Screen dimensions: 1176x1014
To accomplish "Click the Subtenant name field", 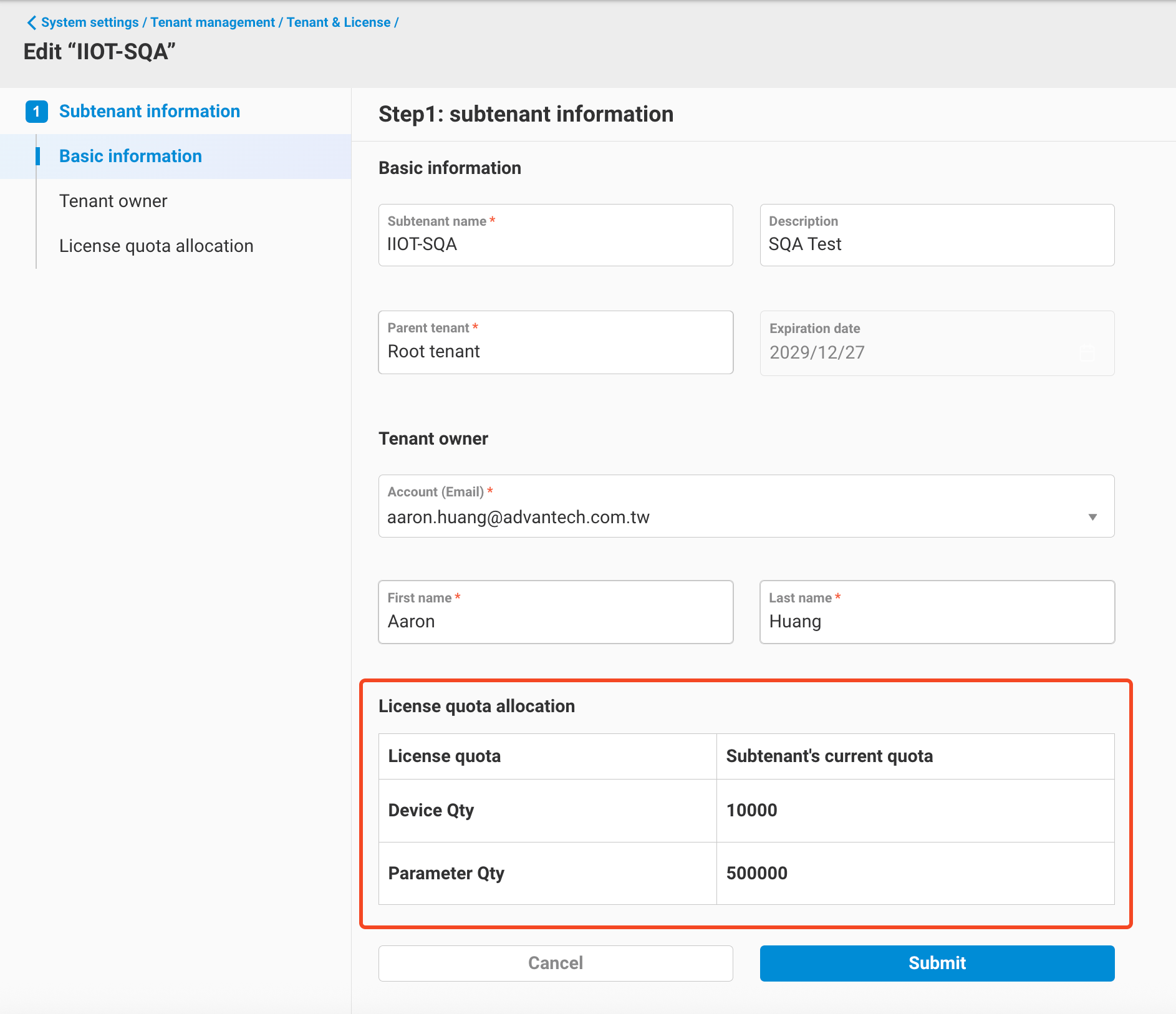I will point(556,244).
